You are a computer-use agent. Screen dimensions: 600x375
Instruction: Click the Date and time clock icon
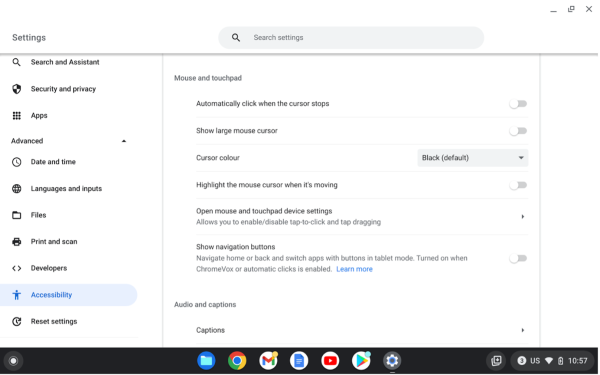(16, 162)
